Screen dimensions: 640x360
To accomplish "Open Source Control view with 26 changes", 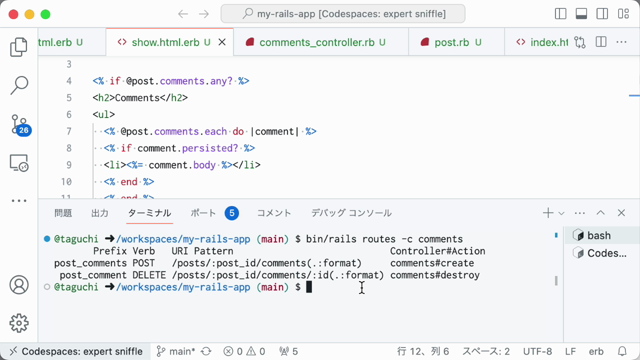I will (x=20, y=124).
